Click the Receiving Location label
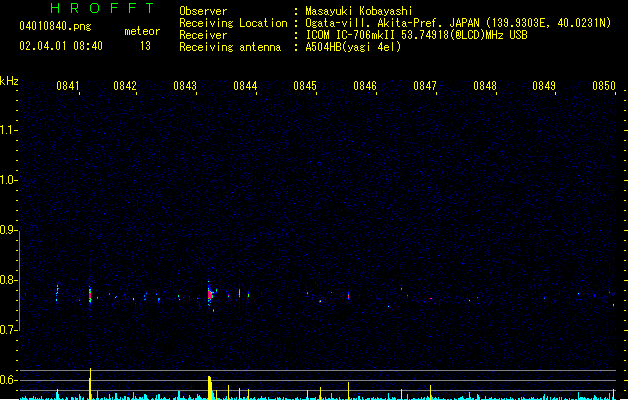Image resolution: width=629 pixels, height=400 pixels. tap(233, 23)
